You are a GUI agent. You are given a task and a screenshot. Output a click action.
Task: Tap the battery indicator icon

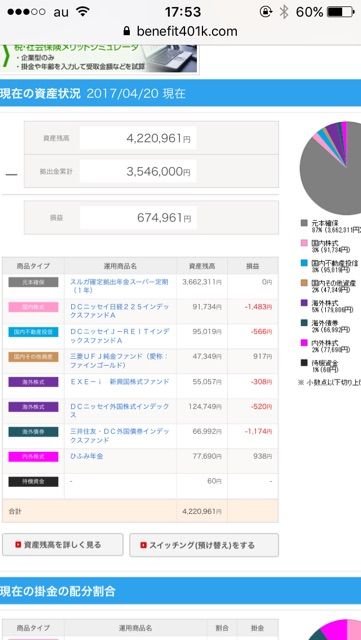(x=341, y=11)
